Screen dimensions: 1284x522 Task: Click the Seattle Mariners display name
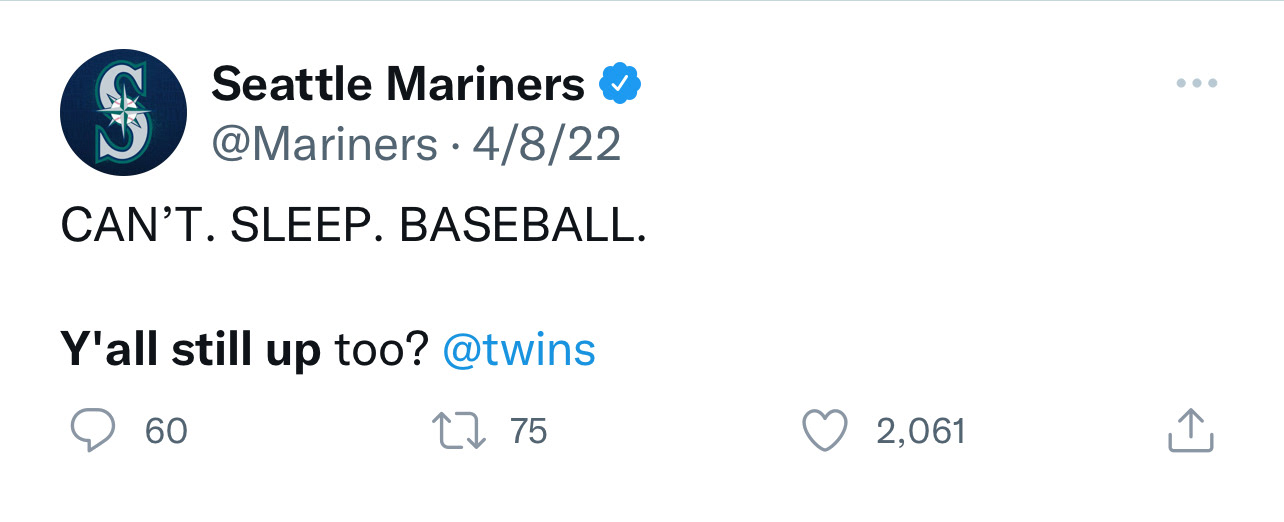pyautogui.click(x=398, y=85)
